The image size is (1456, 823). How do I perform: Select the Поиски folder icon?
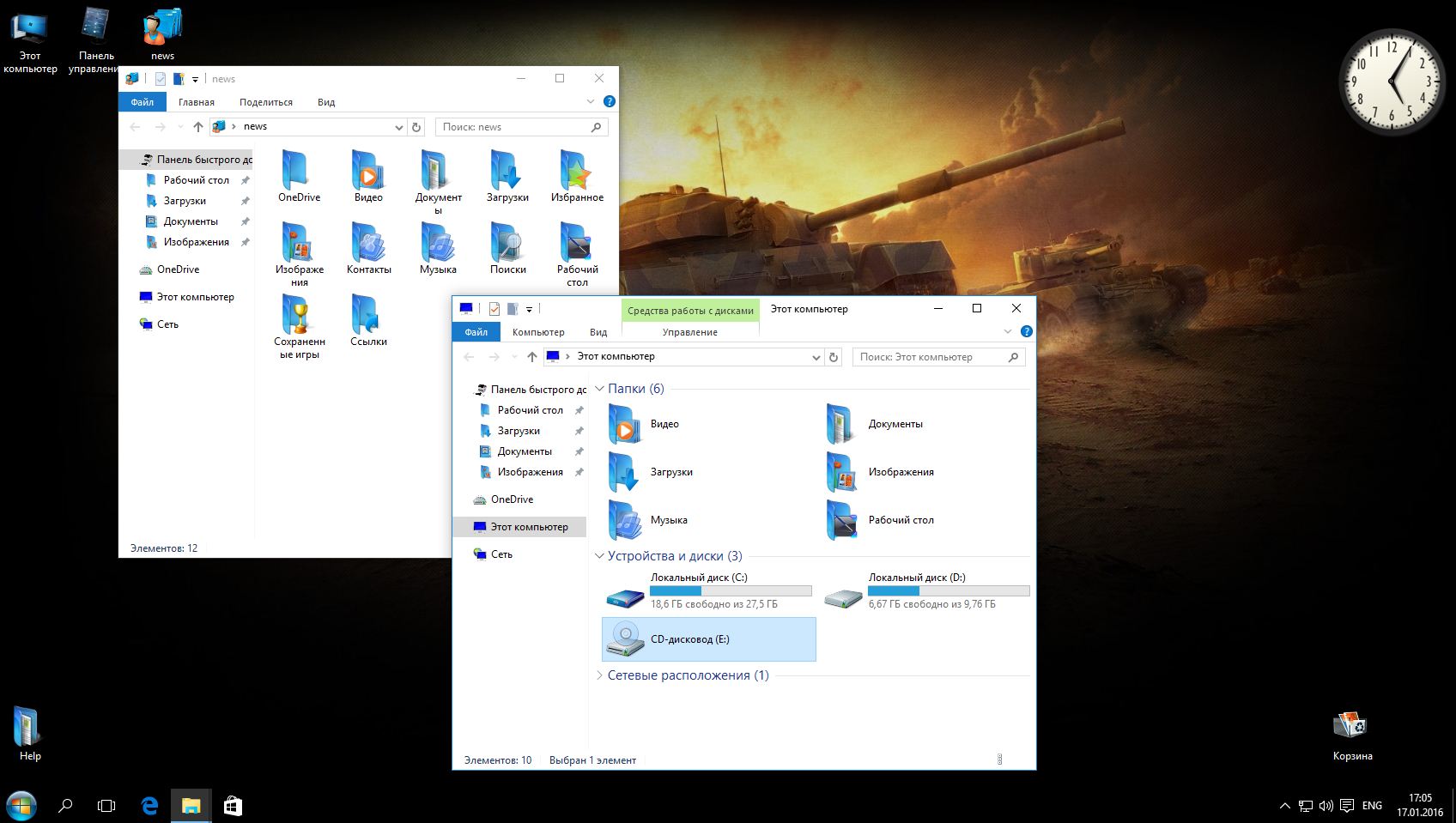tap(507, 242)
